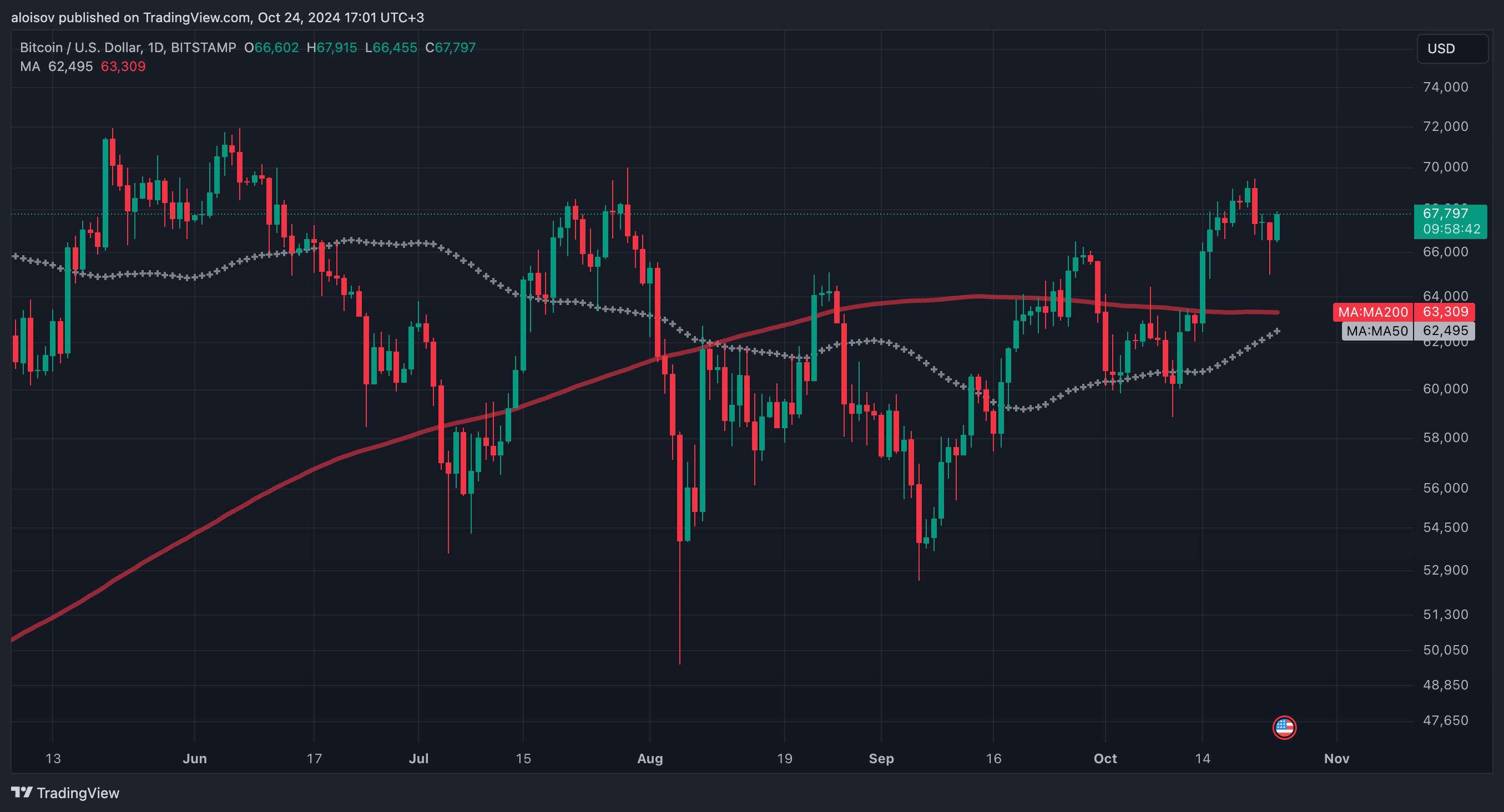Click the close value C67,797 in legend

450,47
